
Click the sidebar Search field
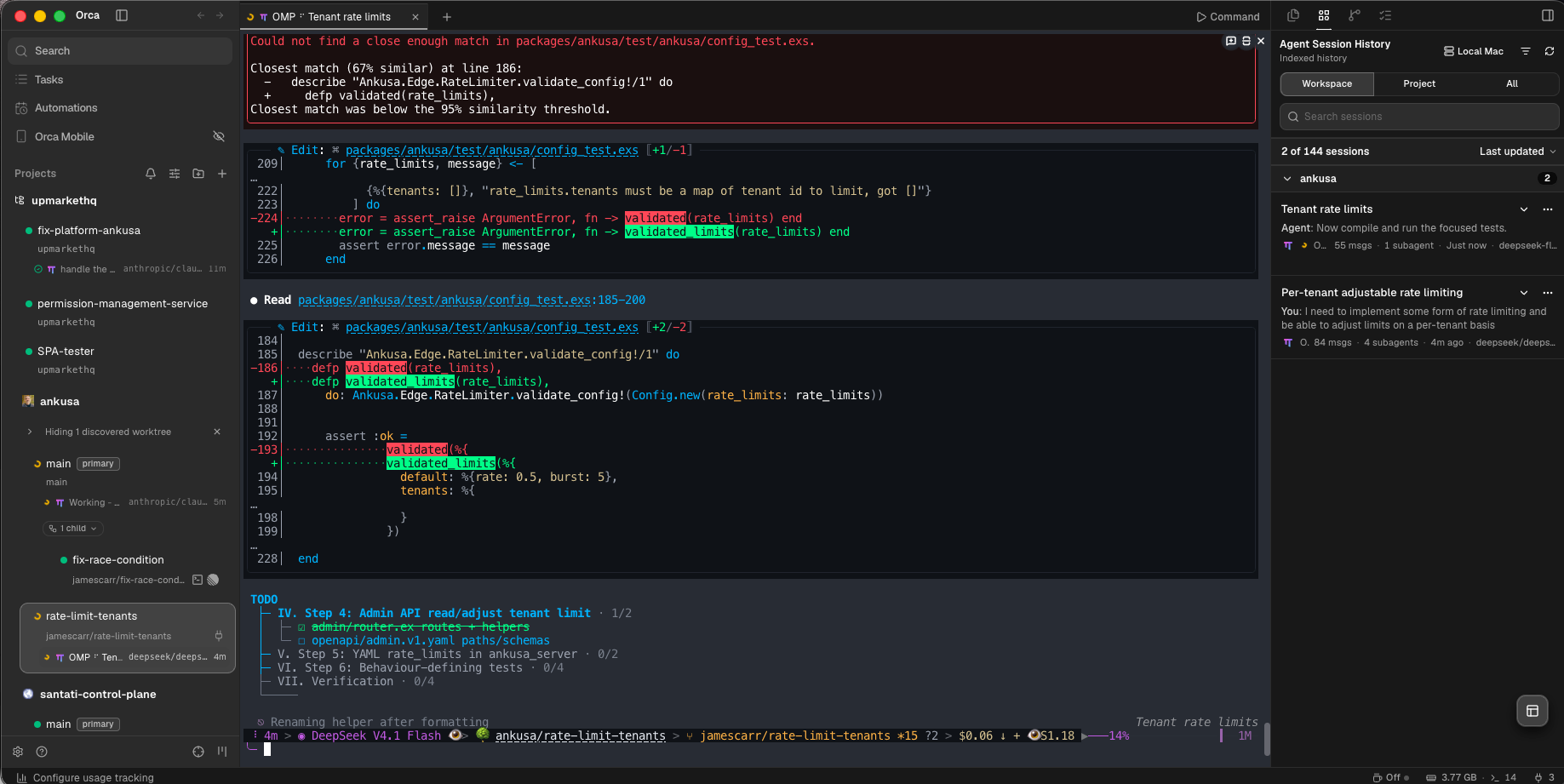120,51
